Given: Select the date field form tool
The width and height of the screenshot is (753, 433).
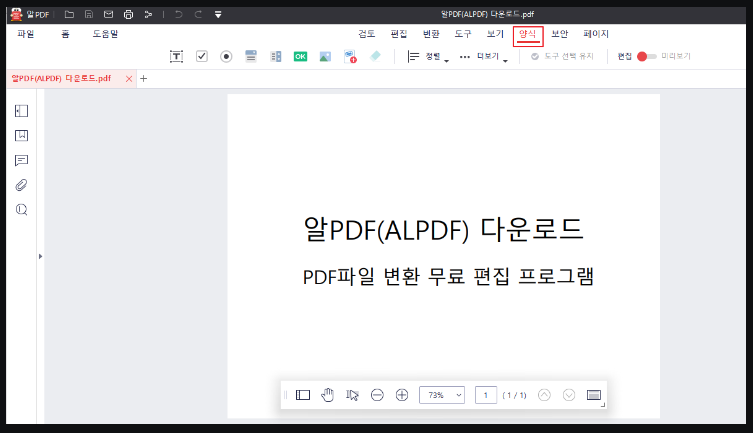Looking at the screenshot, I should coord(350,57).
